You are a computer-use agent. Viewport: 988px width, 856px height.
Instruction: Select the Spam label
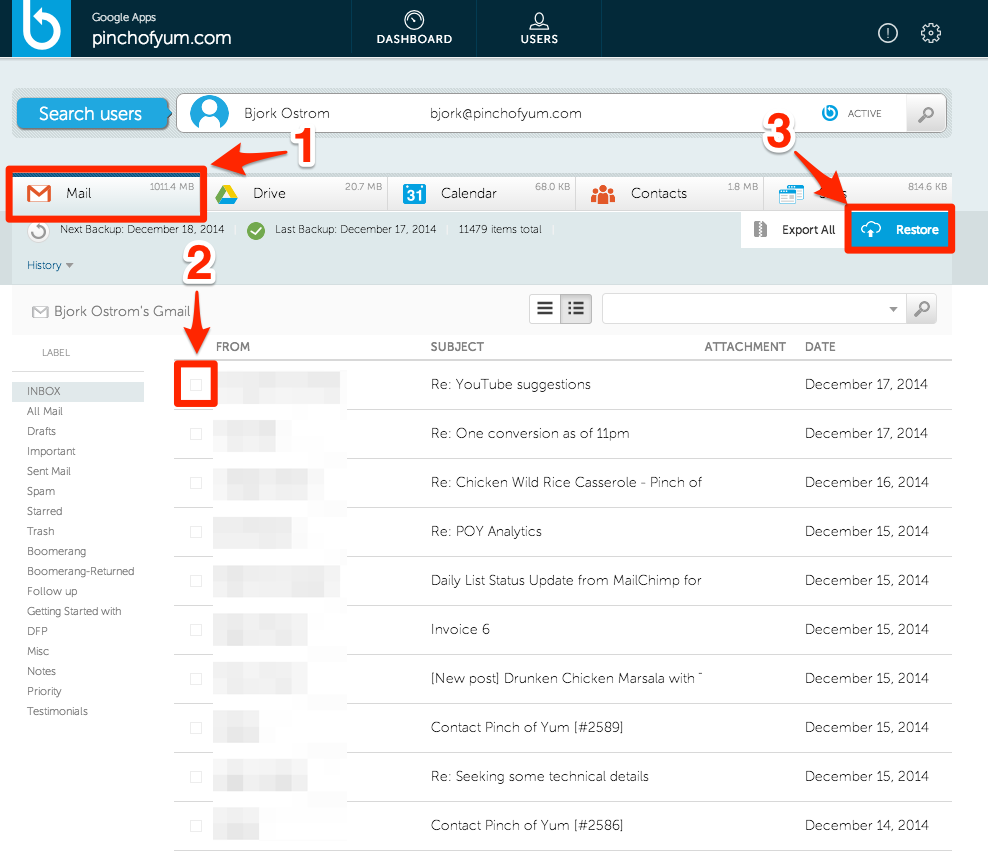tap(41, 491)
